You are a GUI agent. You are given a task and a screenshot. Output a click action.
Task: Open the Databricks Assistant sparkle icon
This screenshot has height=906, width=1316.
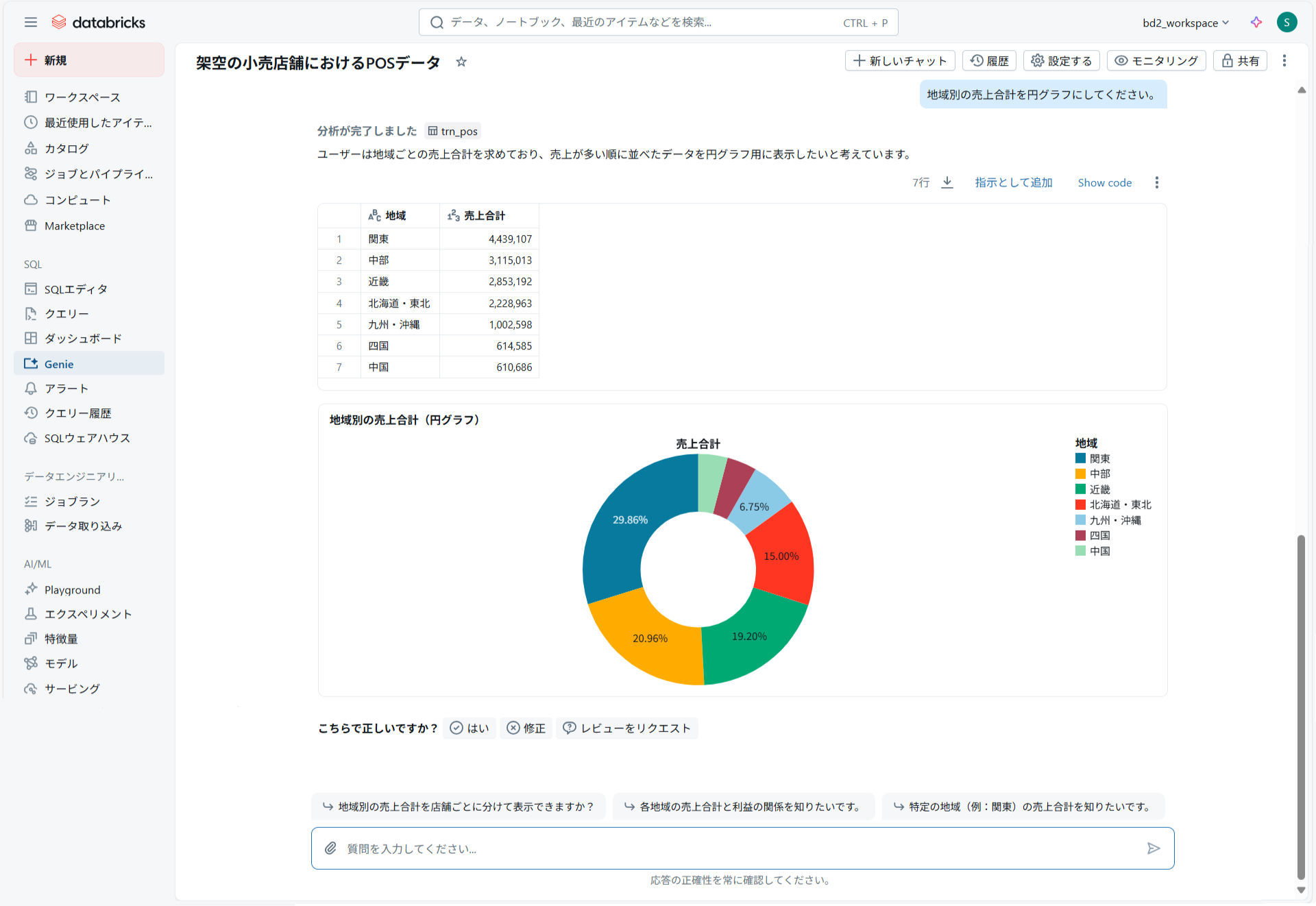tap(1256, 23)
